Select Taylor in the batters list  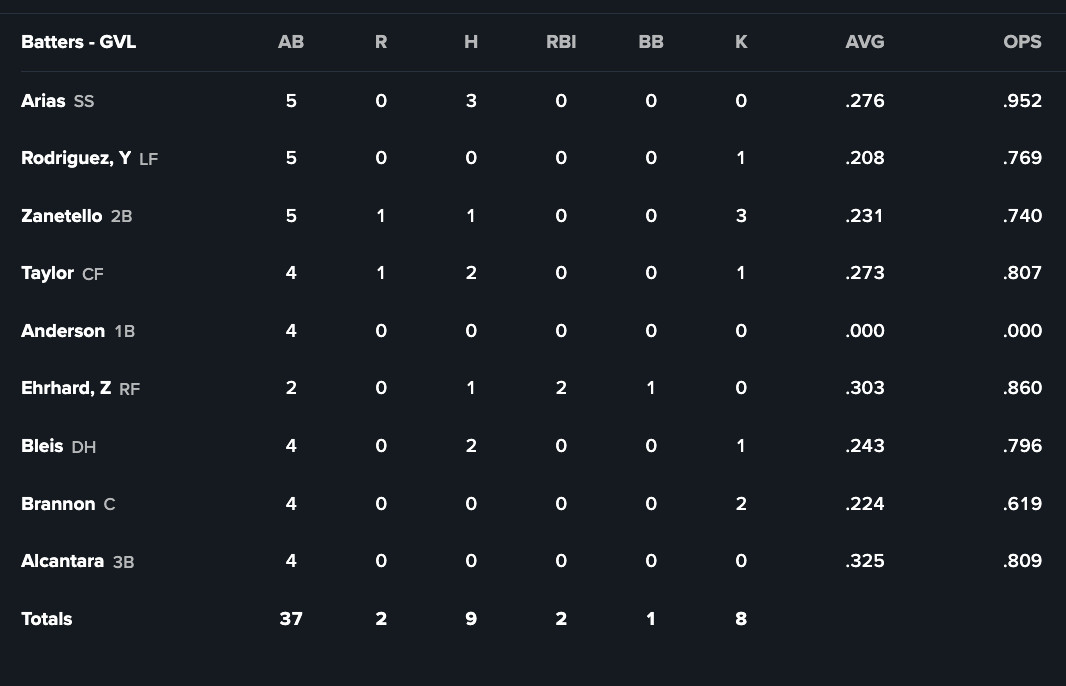(x=47, y=273)
